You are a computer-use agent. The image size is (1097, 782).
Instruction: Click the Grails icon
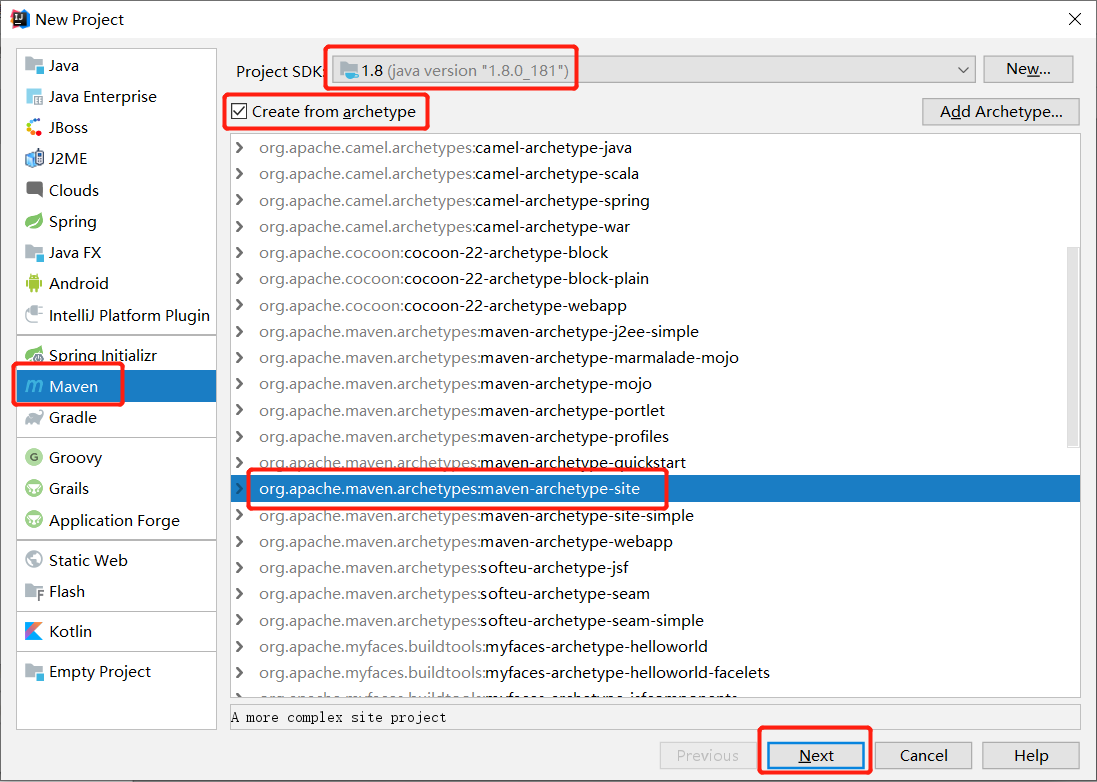point(34,488)
